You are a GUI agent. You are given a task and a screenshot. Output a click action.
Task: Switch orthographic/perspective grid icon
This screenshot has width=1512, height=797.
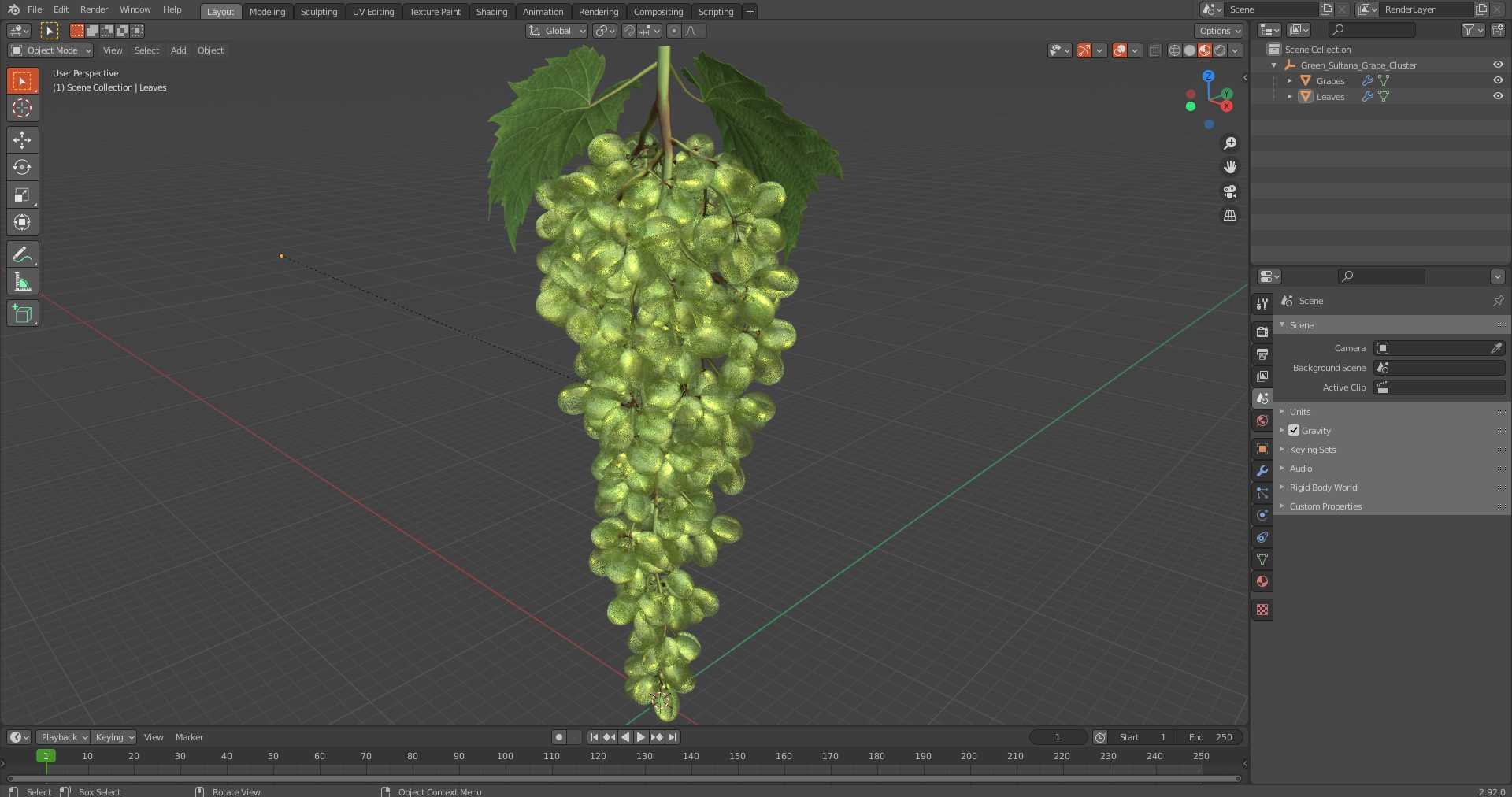(x=1229, y=216)
